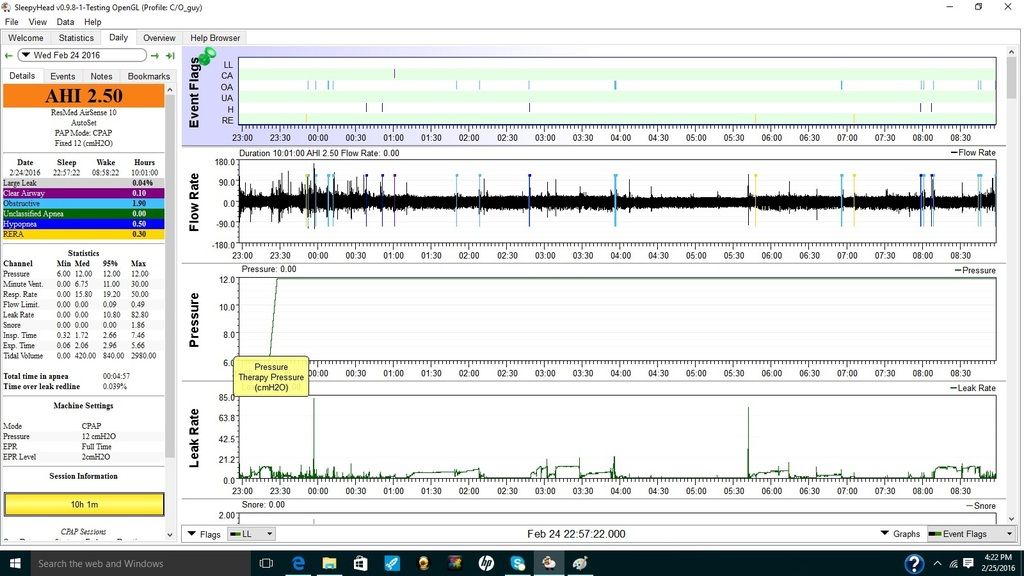Screen dimensions: 1024x576
Task: Click the SleepyHead sheep taskbar icon
Action: 549,563
